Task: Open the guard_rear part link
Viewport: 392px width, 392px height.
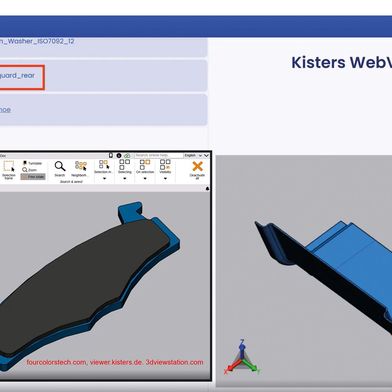Action: 17,76
